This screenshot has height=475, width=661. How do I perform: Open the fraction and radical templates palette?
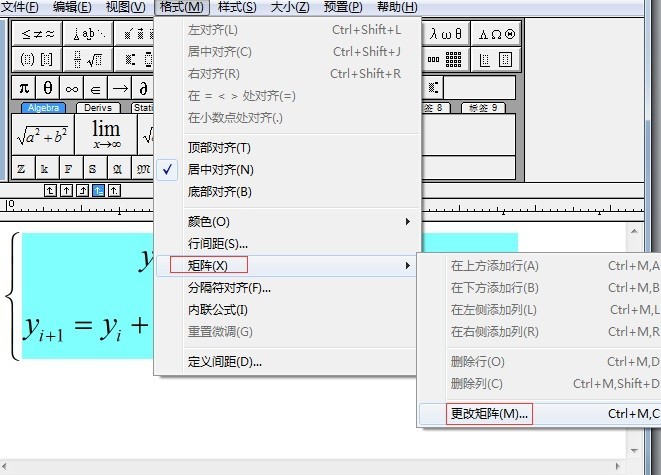coord(87,59)
